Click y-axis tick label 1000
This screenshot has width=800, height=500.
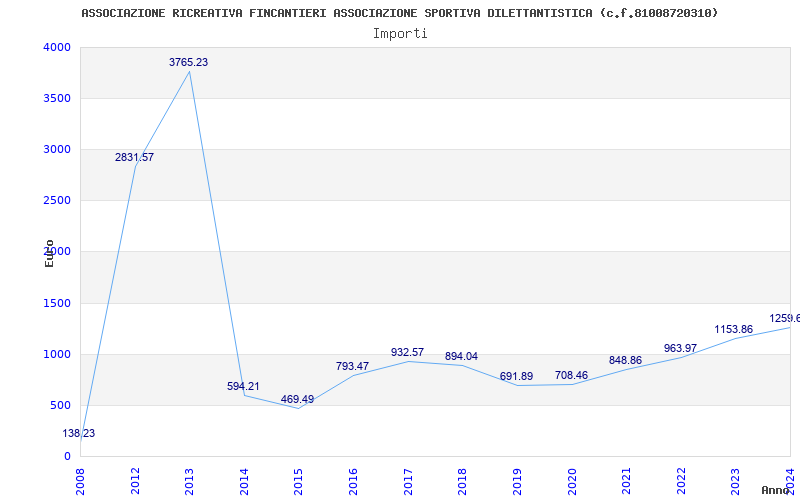tap(57, 355)
